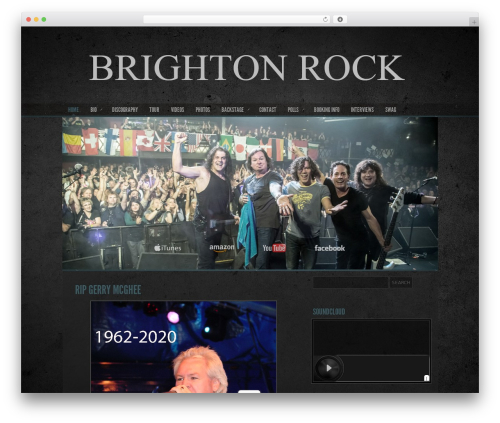Maximize window with the green button
This screenshot has height=423, width=500.
(44, 19)
